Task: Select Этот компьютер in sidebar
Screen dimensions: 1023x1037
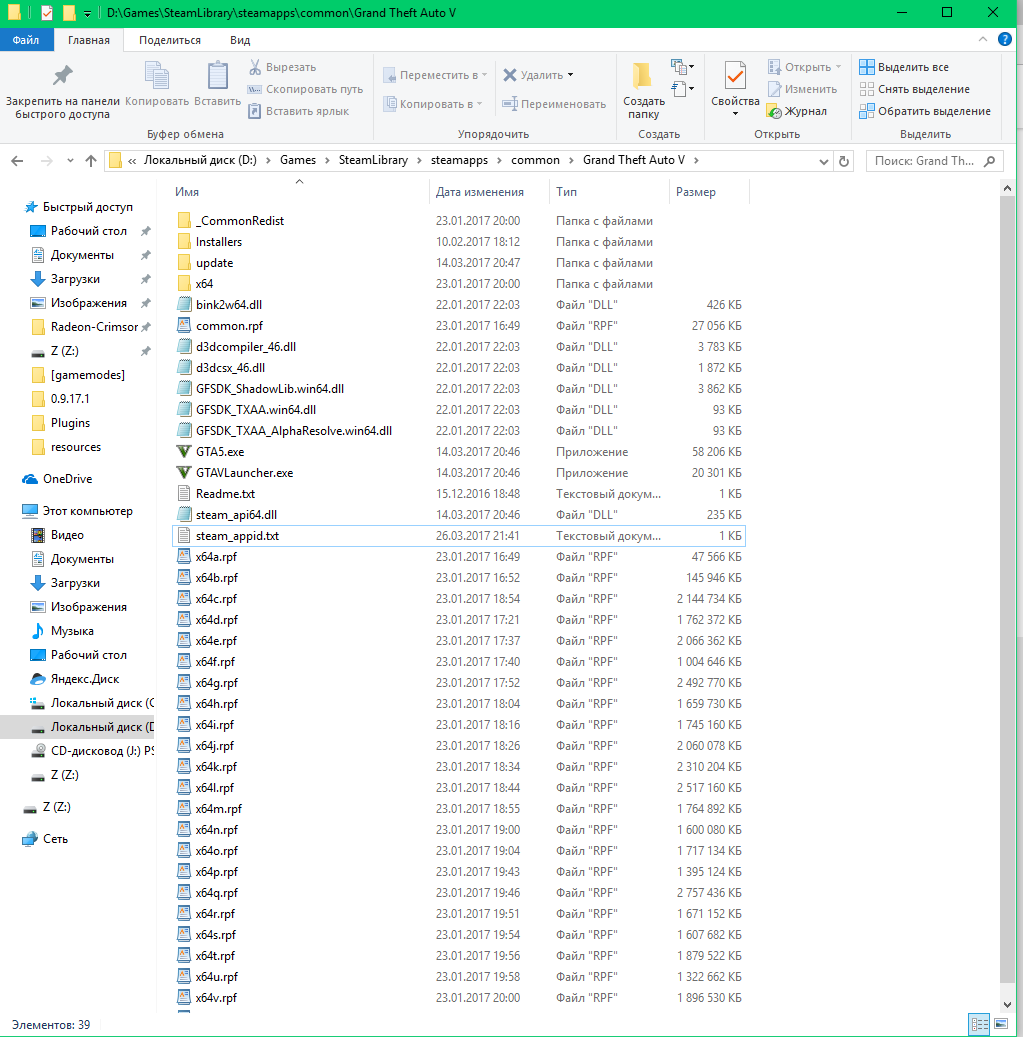Action: coord(77,511)
